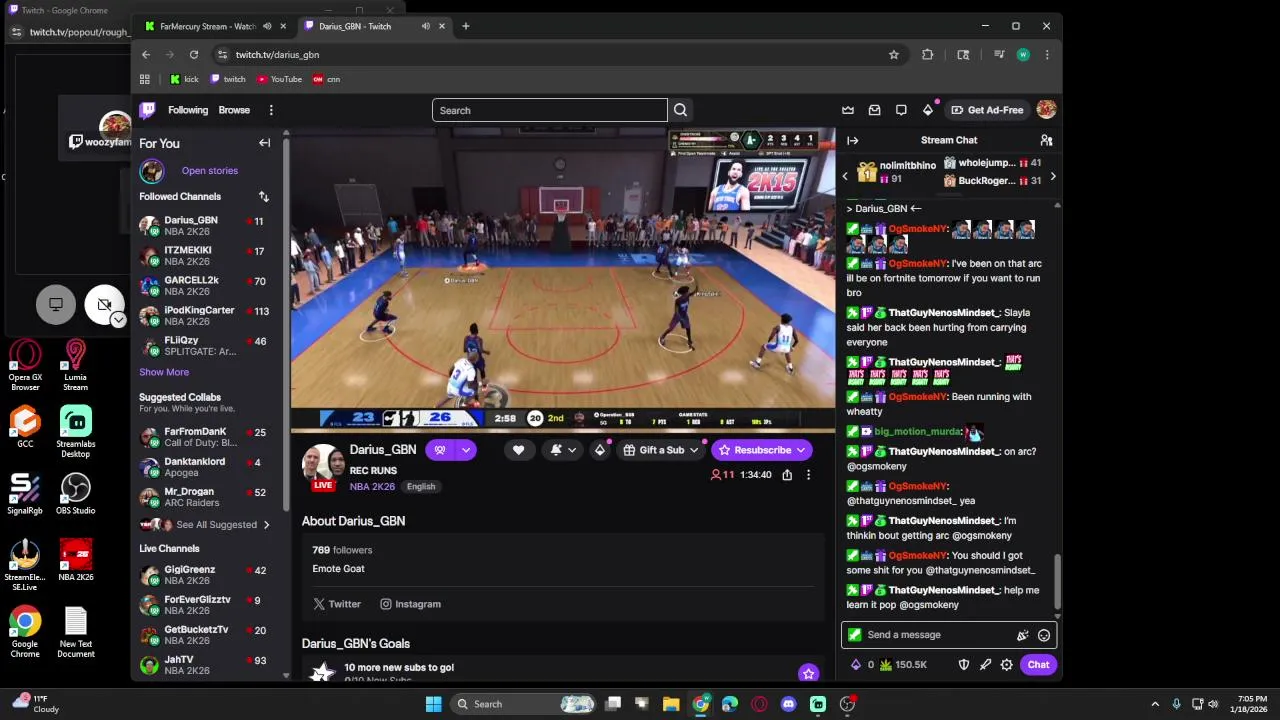Click the Power-ups Bits button under the stream
The height and width of the screenshot is (720, 1280).
600,450
